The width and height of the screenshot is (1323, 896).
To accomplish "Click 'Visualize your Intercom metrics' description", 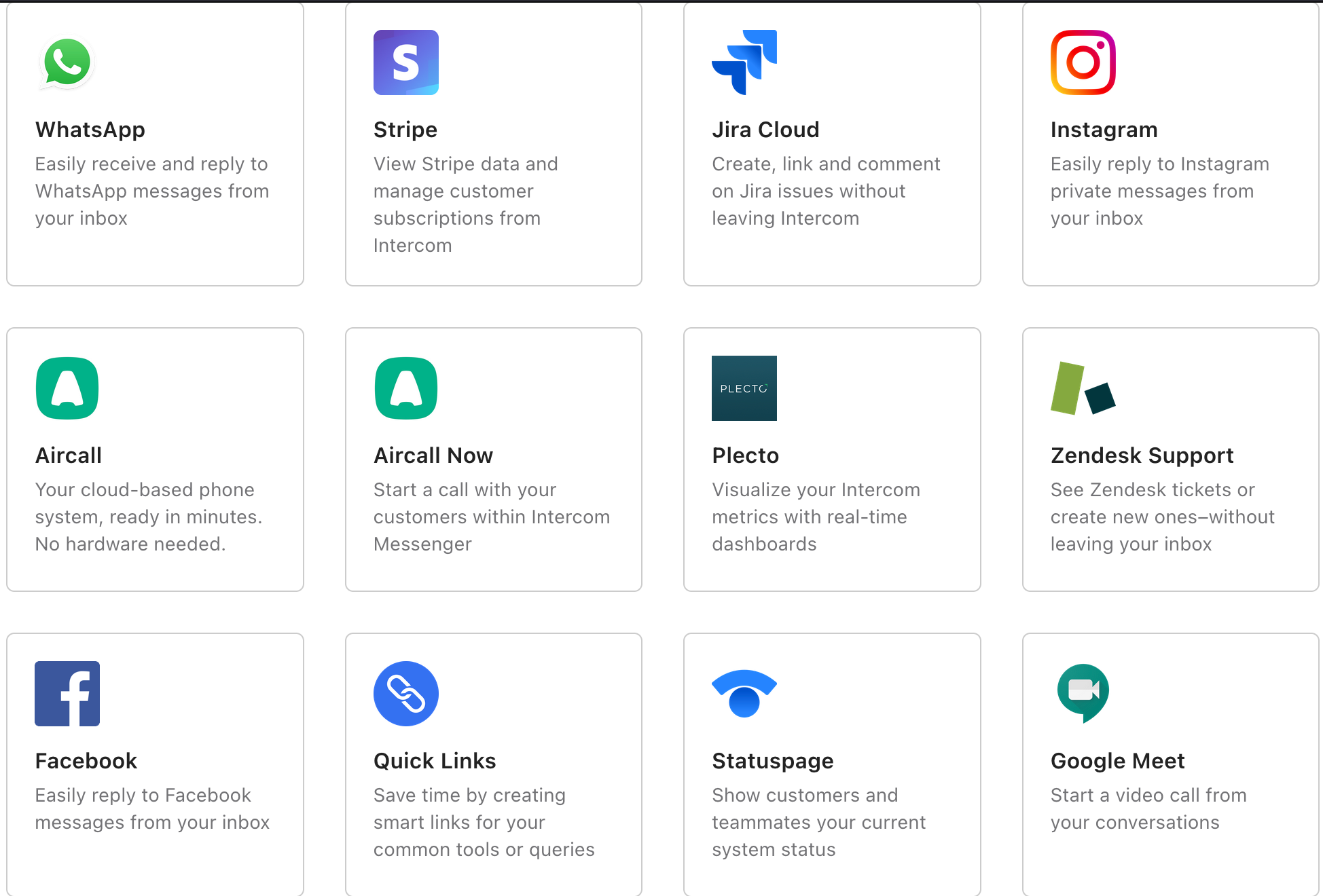I will (816, 517).
